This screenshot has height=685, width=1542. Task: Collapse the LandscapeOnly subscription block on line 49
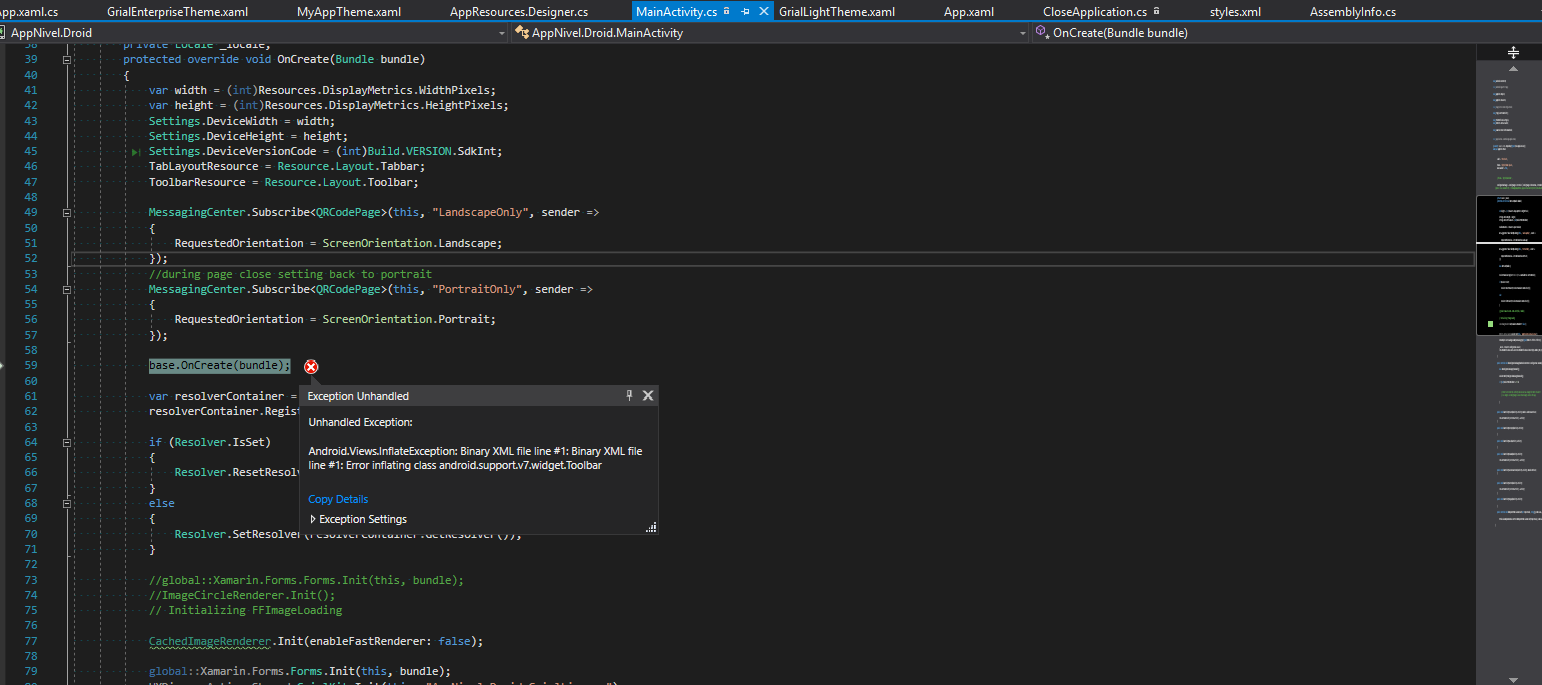pos(66,212)
